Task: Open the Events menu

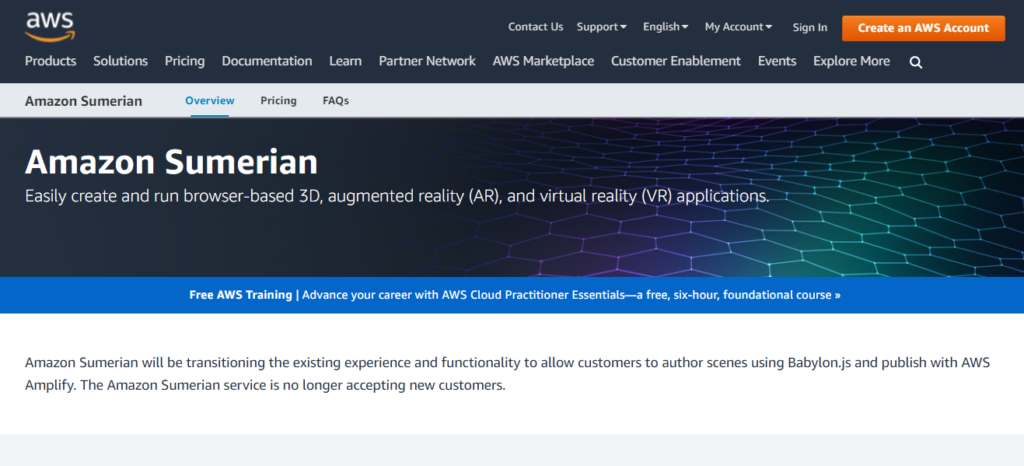Action: point(777,61)
